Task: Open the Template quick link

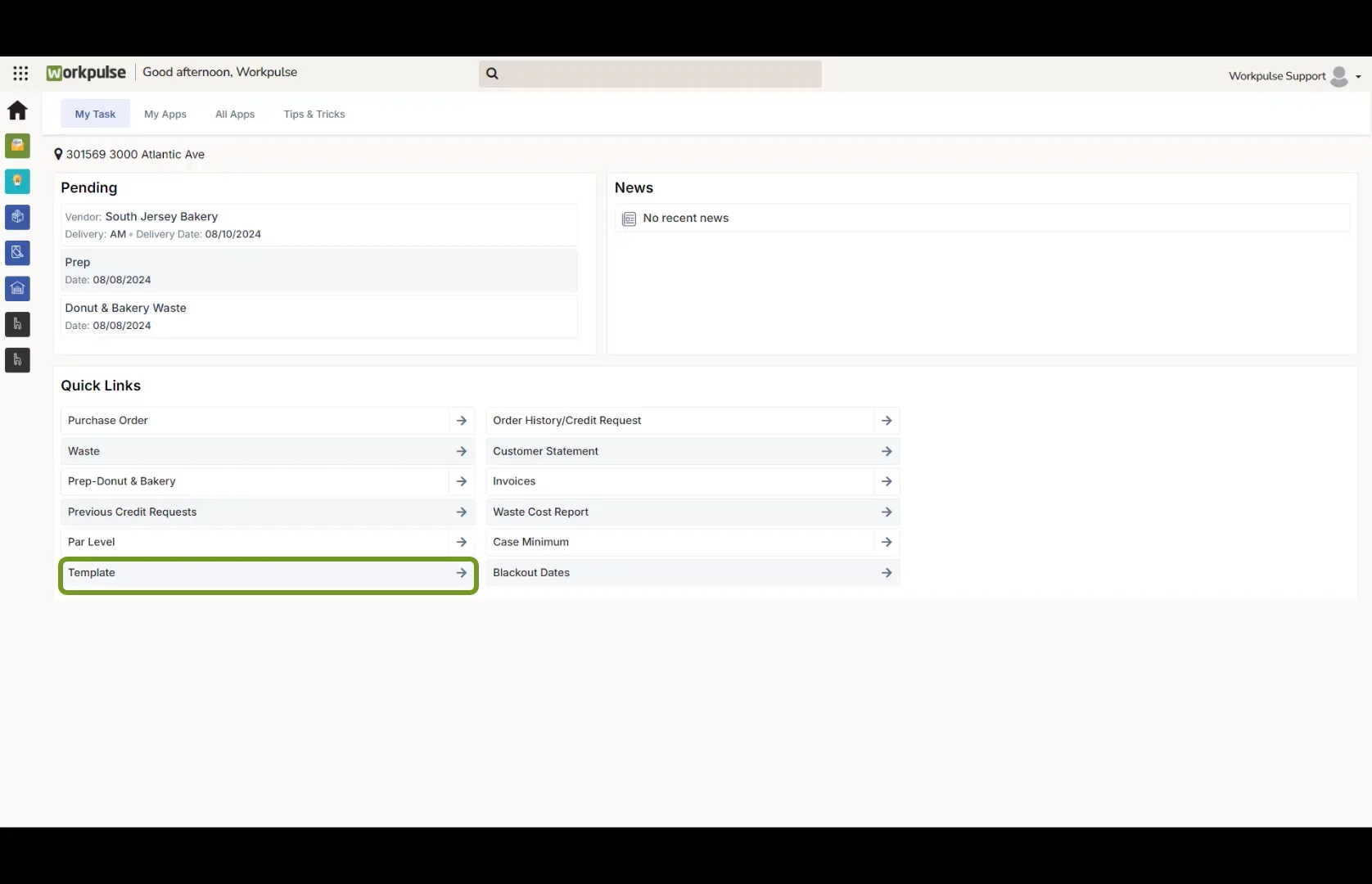Action: point(269,573)
